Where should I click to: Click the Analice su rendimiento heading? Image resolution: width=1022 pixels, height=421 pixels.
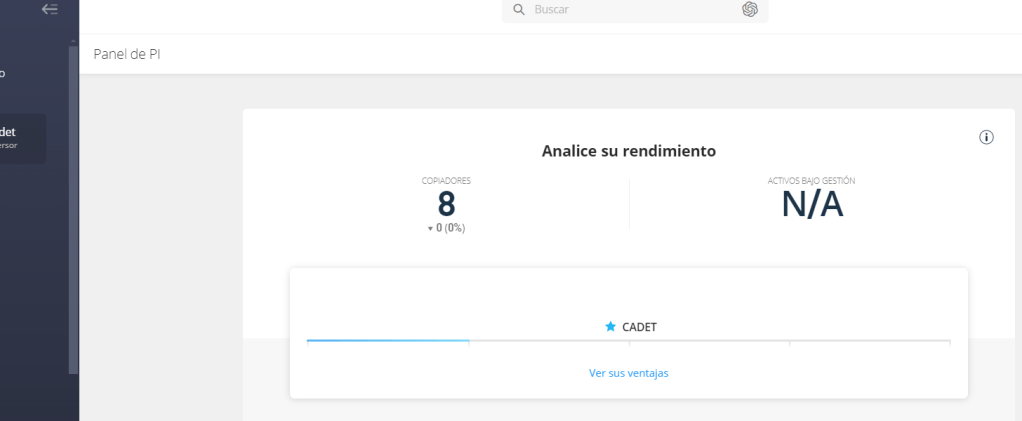click(x=628, y=151)
